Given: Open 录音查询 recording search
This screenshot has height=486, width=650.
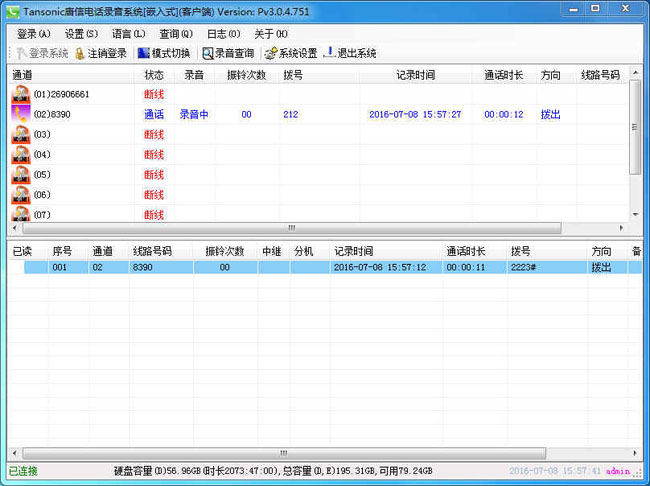Looking at the screenshot, I should (x=208, y=53).
